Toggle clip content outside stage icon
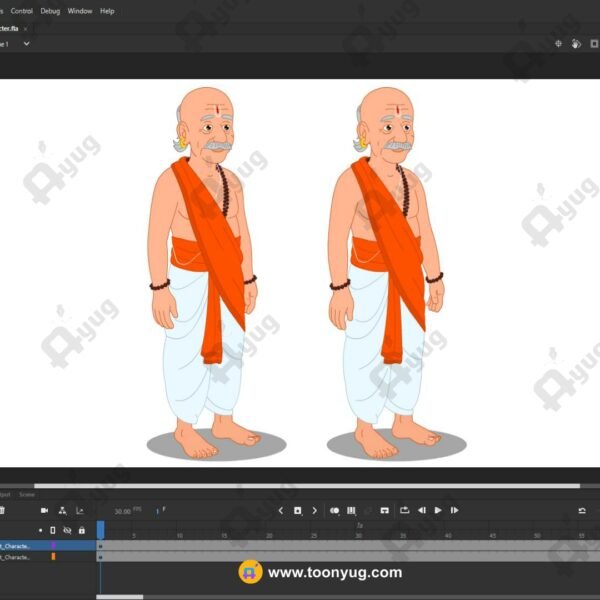The image size is (600, 600). pyautogui.click(x=594, y=44)
